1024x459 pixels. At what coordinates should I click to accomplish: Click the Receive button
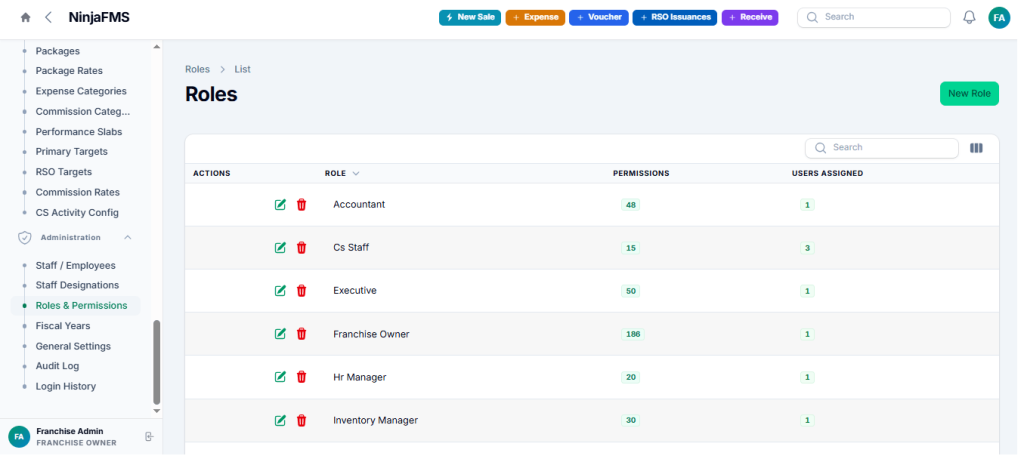[750, 18]
